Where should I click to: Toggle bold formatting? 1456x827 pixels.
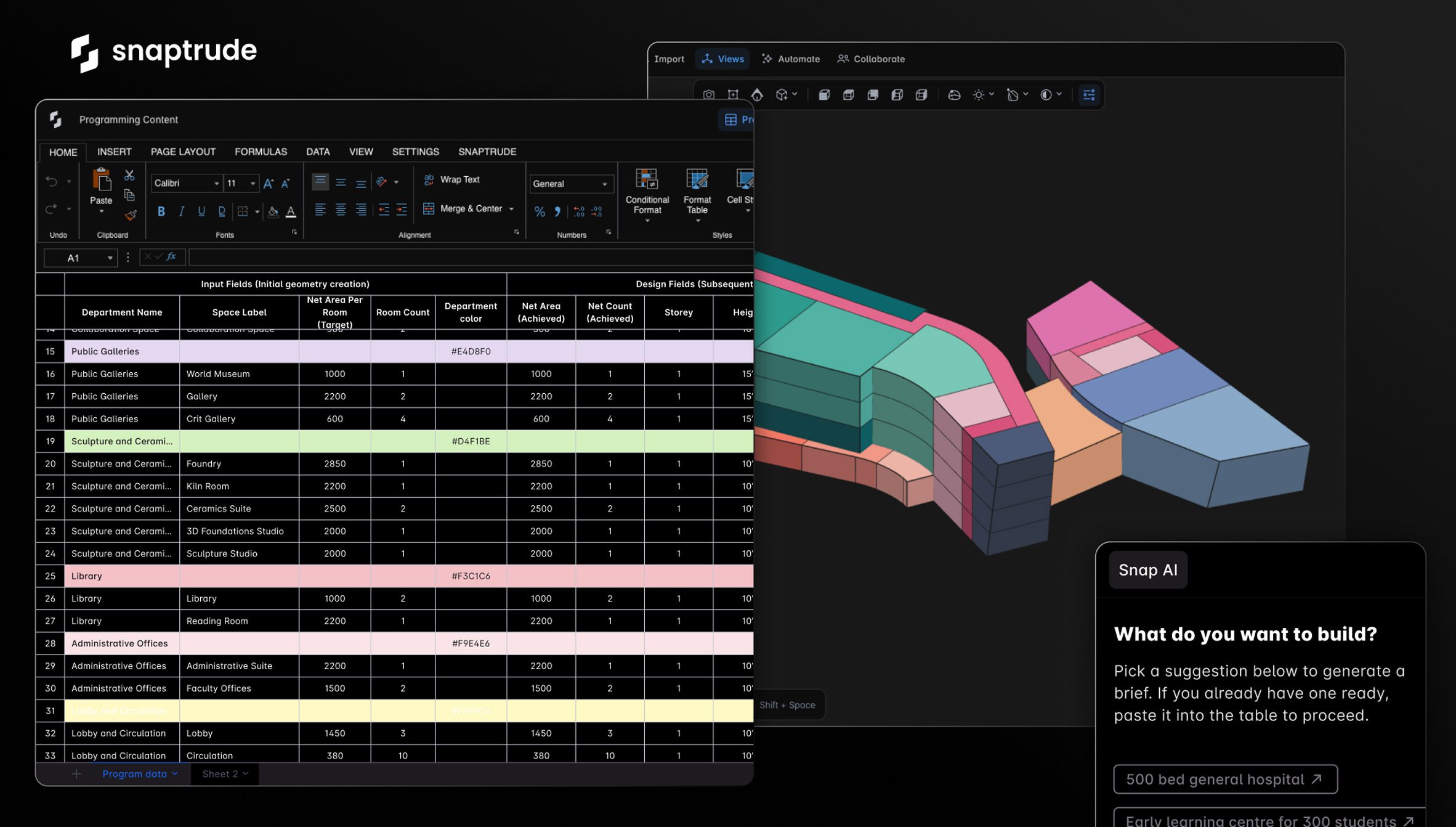(x=161, y=212)
